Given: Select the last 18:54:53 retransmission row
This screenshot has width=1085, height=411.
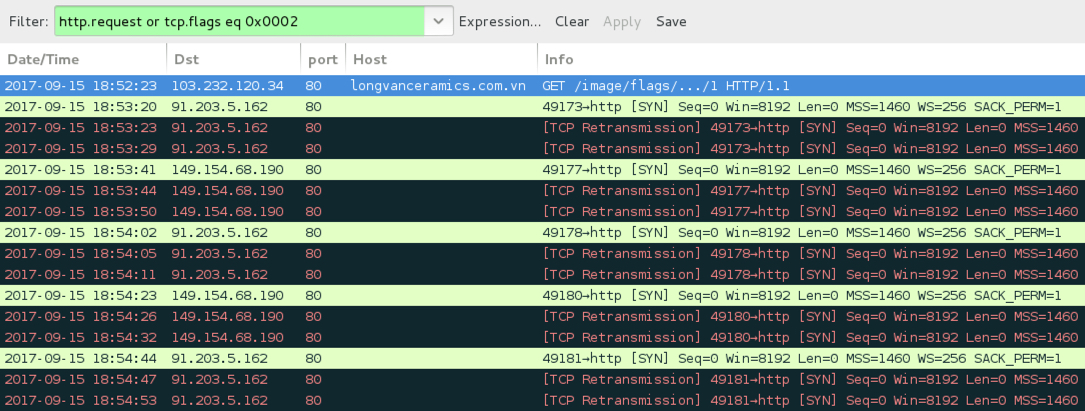Looking at the screenshot, I should coord(542,400).
